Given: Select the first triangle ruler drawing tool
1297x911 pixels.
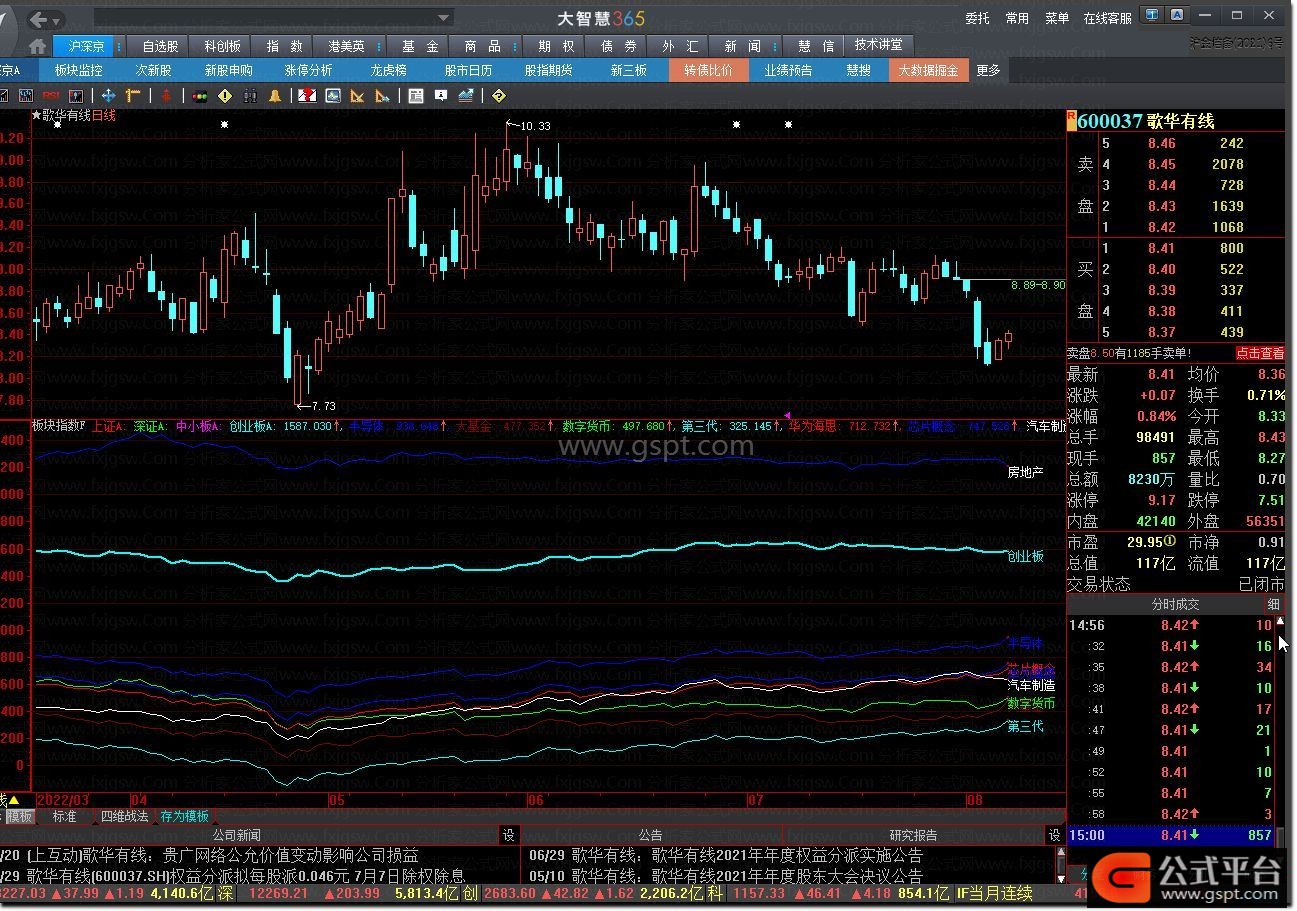Looking at the screenshot, I should coord(357,96).
